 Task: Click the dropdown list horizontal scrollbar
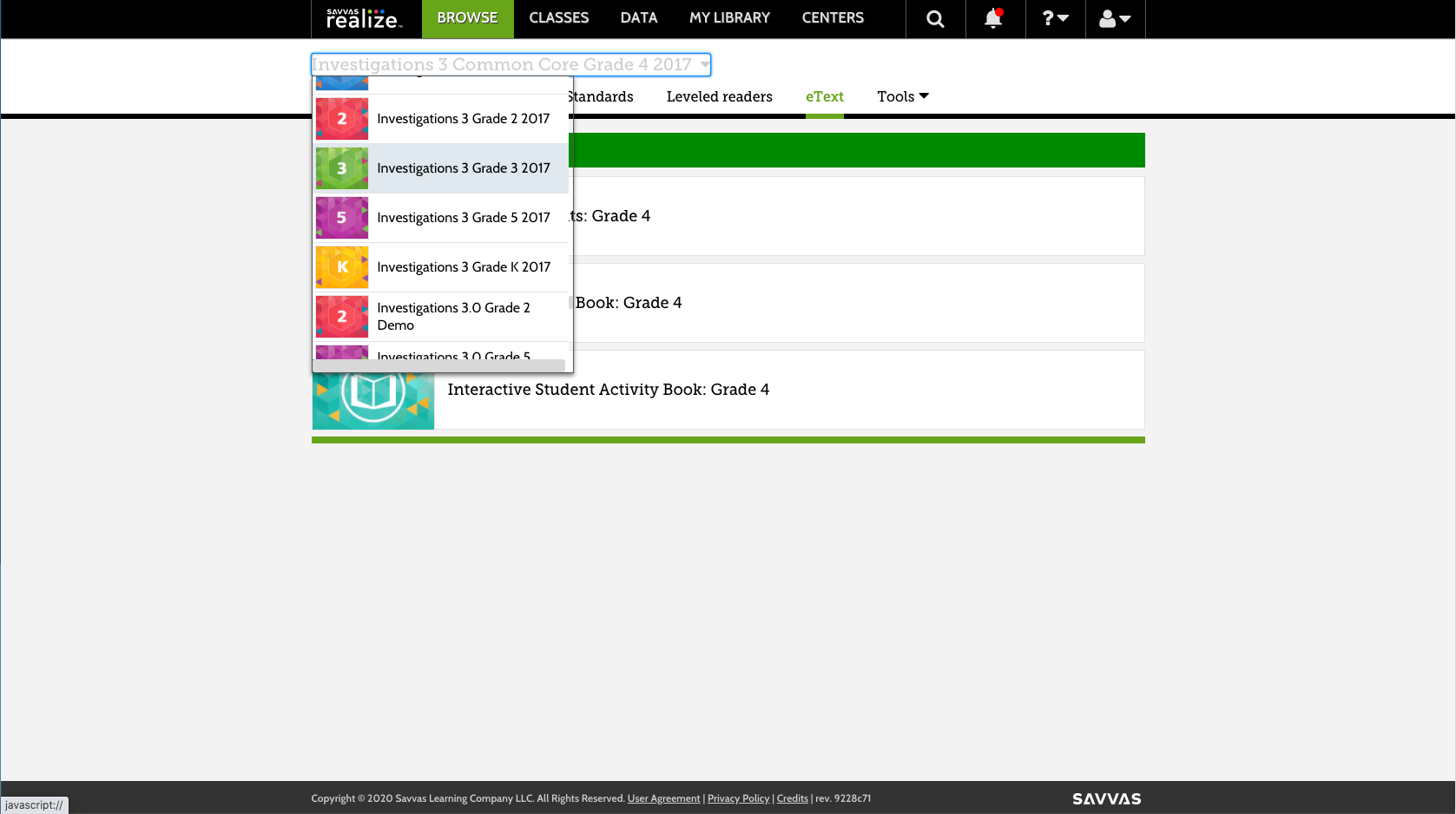click(x=438, y=365)
